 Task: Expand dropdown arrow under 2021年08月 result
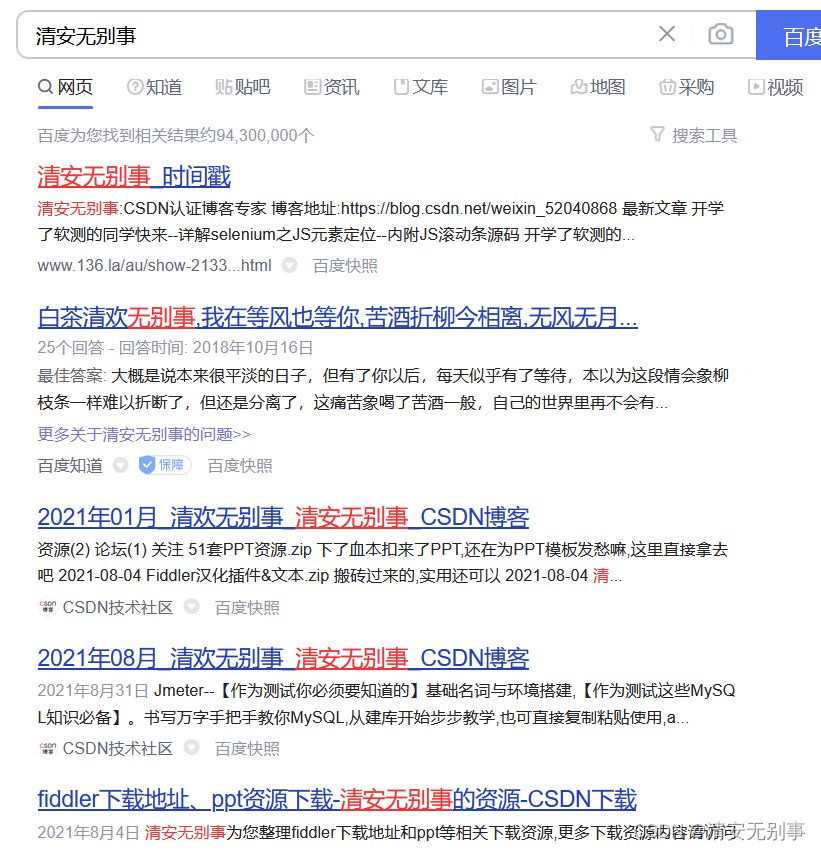[191, 748]
